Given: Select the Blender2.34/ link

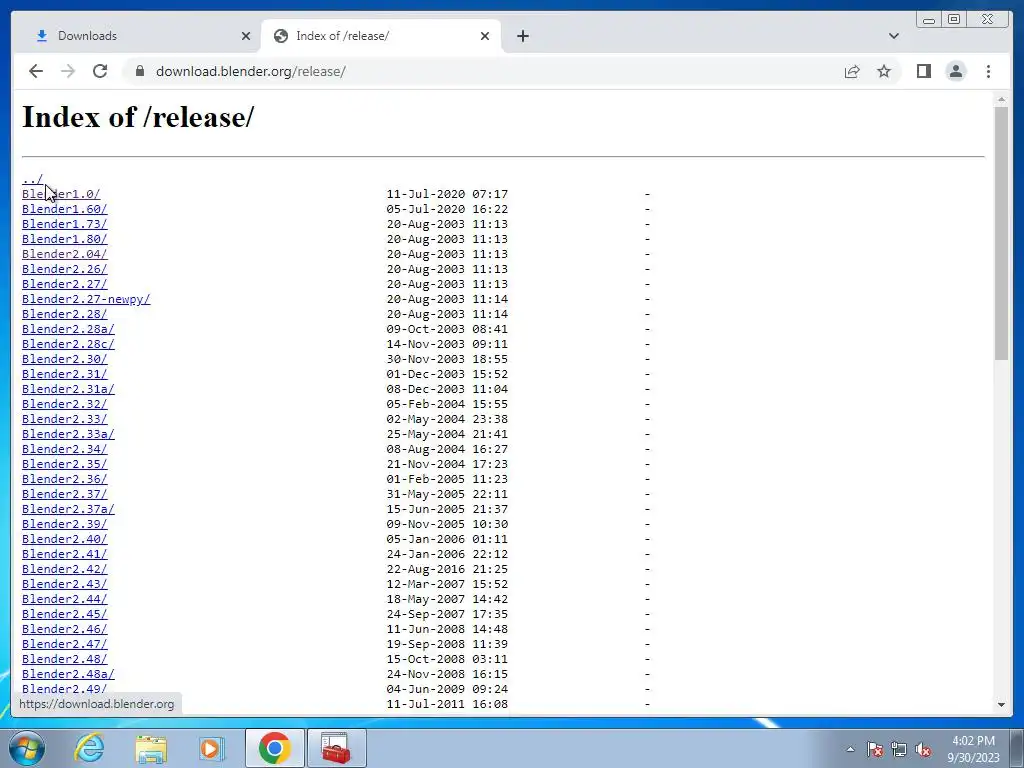Looking at the screenshot, I should coord(64,449).
